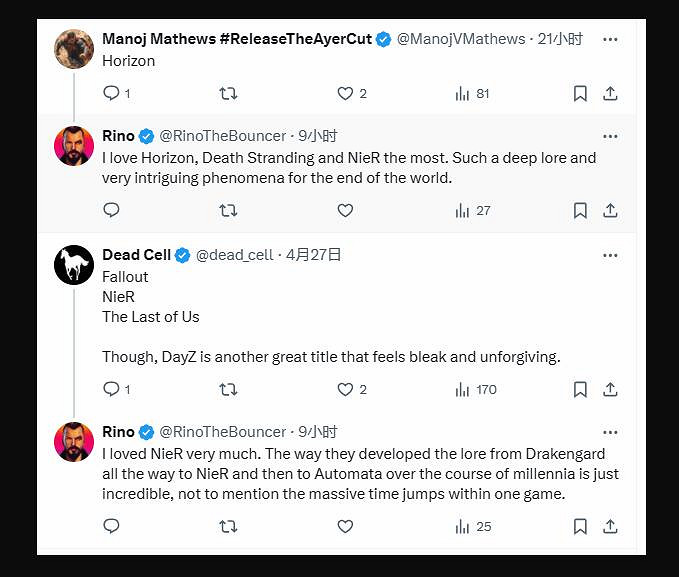Image resolution: width=679 pixels, height=577 pixels.
Task: Open the 4月27日 timestamp on Dead Cell's tweet
Action: [x=314, y=255]
